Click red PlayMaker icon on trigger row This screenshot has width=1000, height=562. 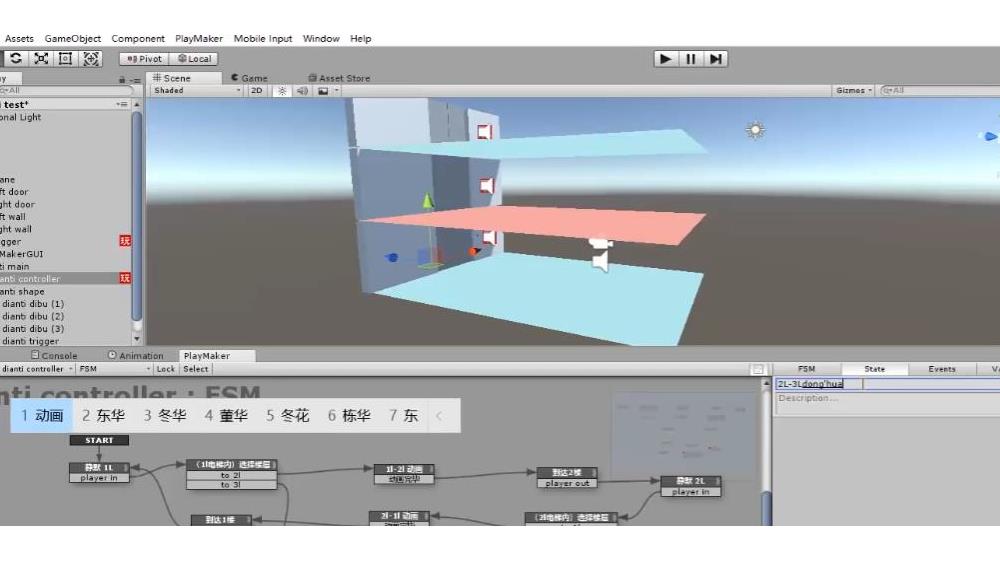click(125, 240)
